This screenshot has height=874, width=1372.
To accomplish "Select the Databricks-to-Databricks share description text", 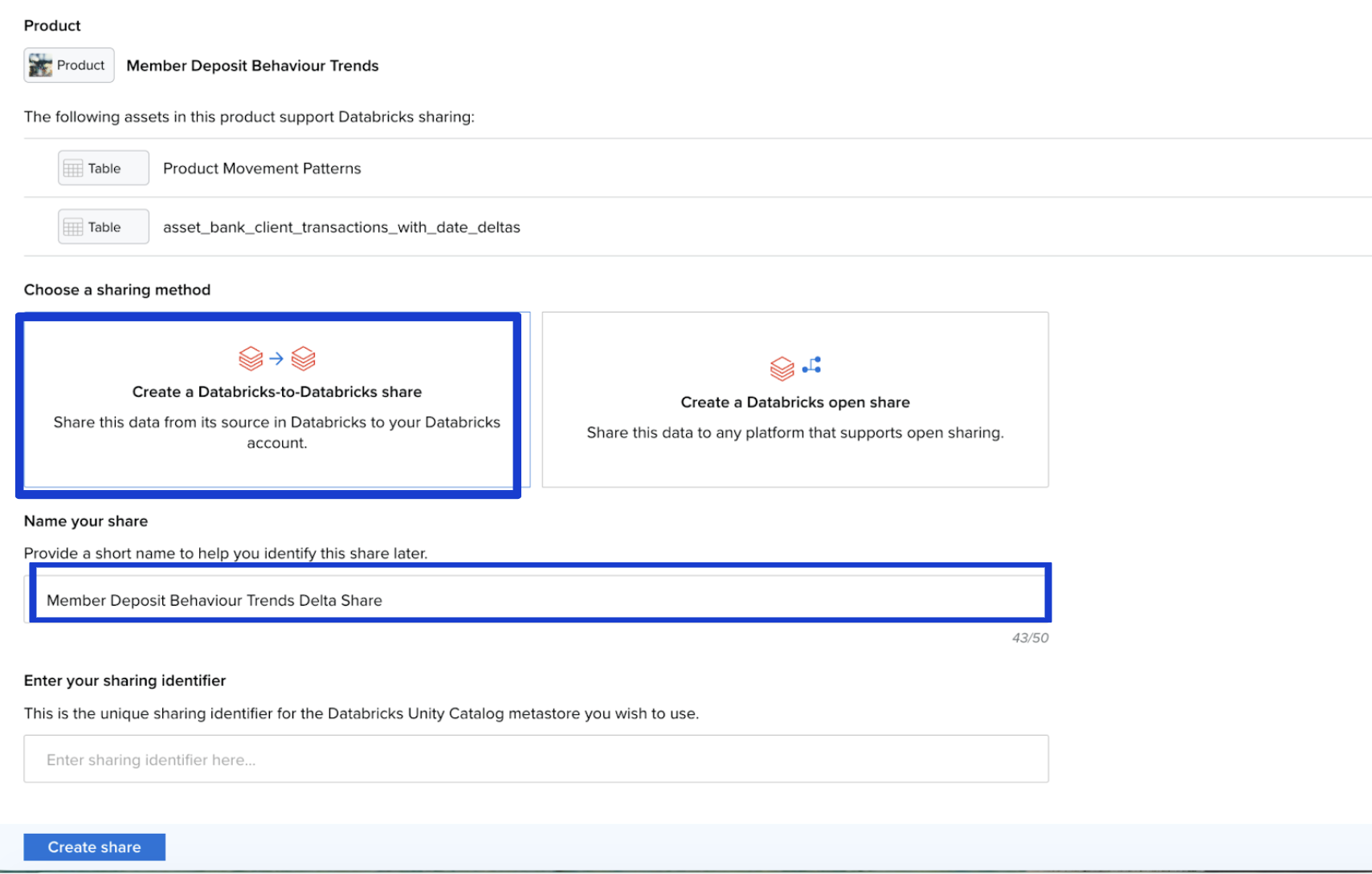I will 276,432.
